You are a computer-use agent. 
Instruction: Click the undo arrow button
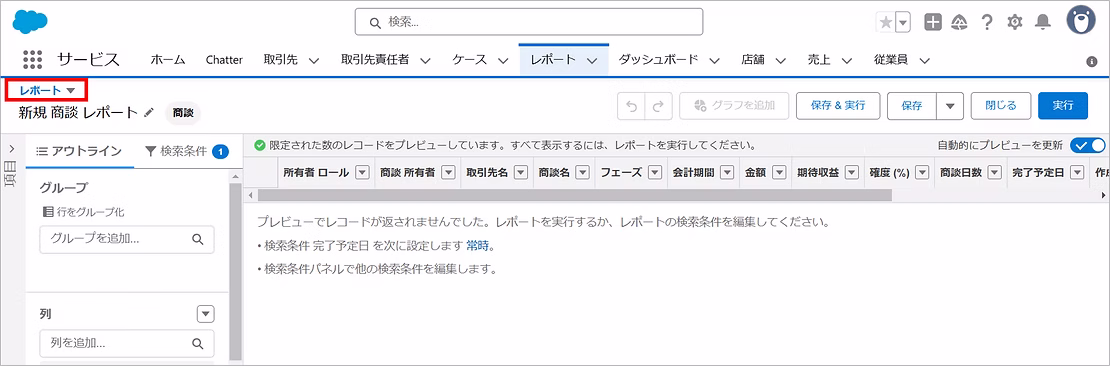coord(631,105)
